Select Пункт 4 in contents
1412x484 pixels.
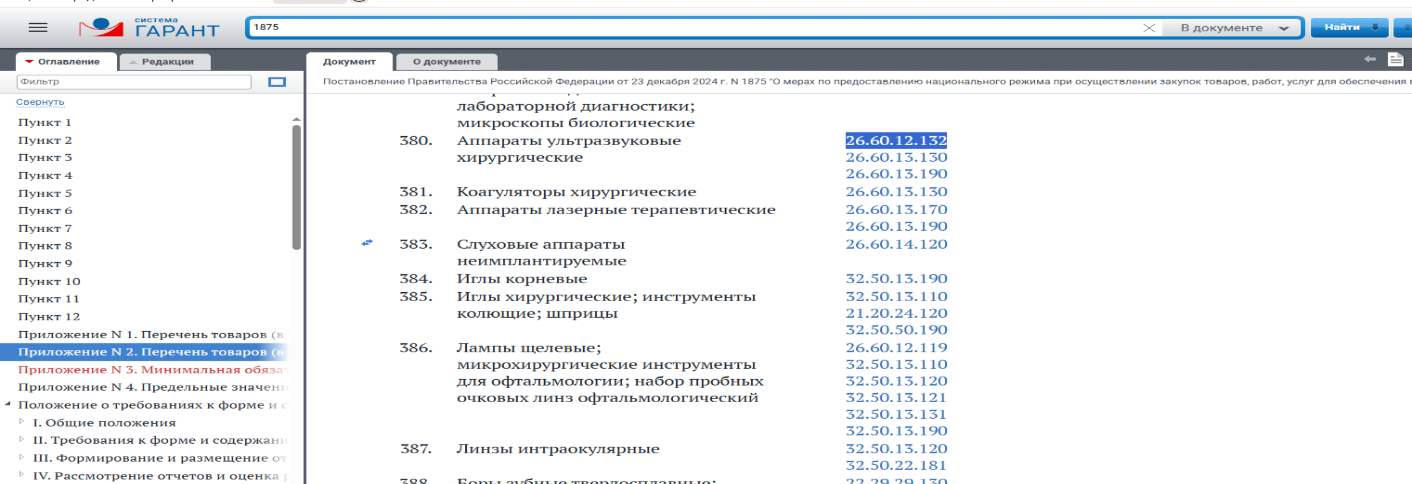click(45, 175)
